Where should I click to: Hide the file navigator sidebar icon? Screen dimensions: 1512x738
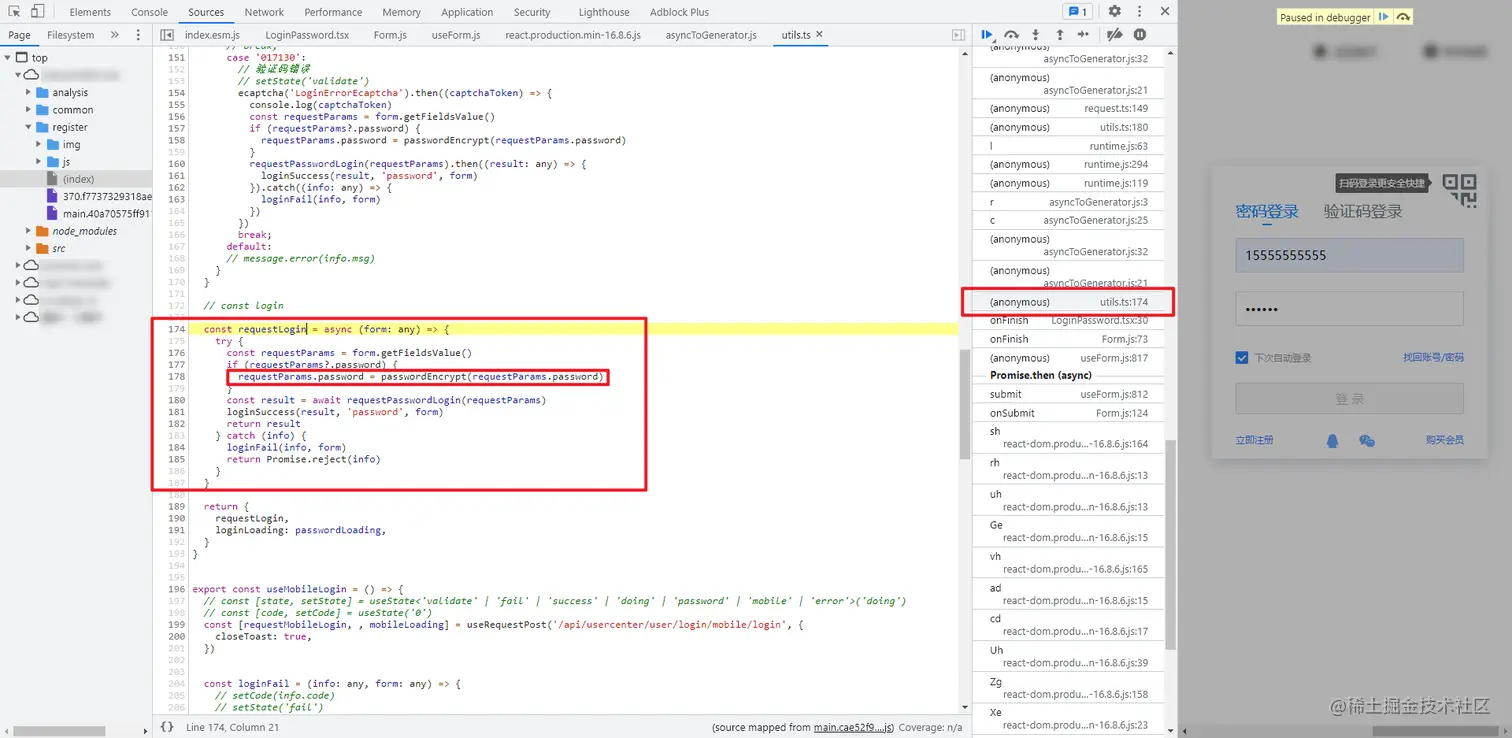[167, 35]
